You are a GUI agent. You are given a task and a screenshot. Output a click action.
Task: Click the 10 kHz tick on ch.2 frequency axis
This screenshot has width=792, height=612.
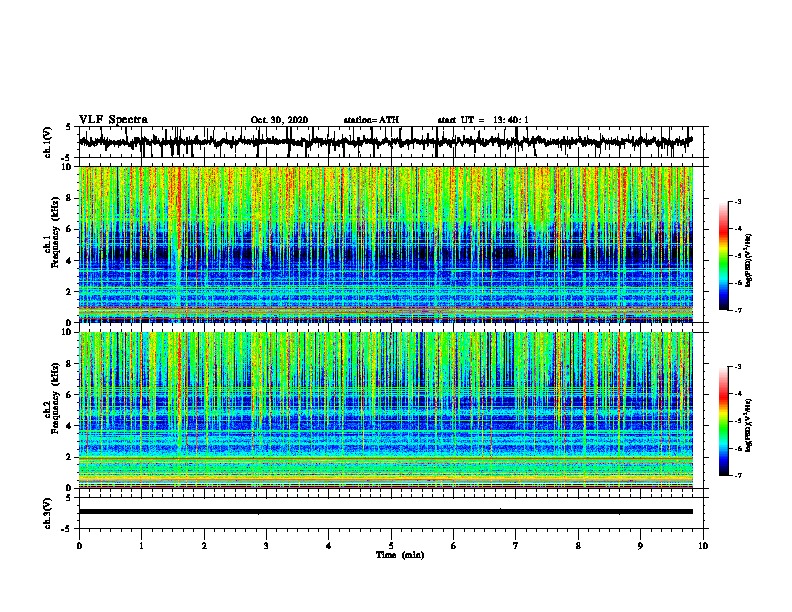(67, 332)
